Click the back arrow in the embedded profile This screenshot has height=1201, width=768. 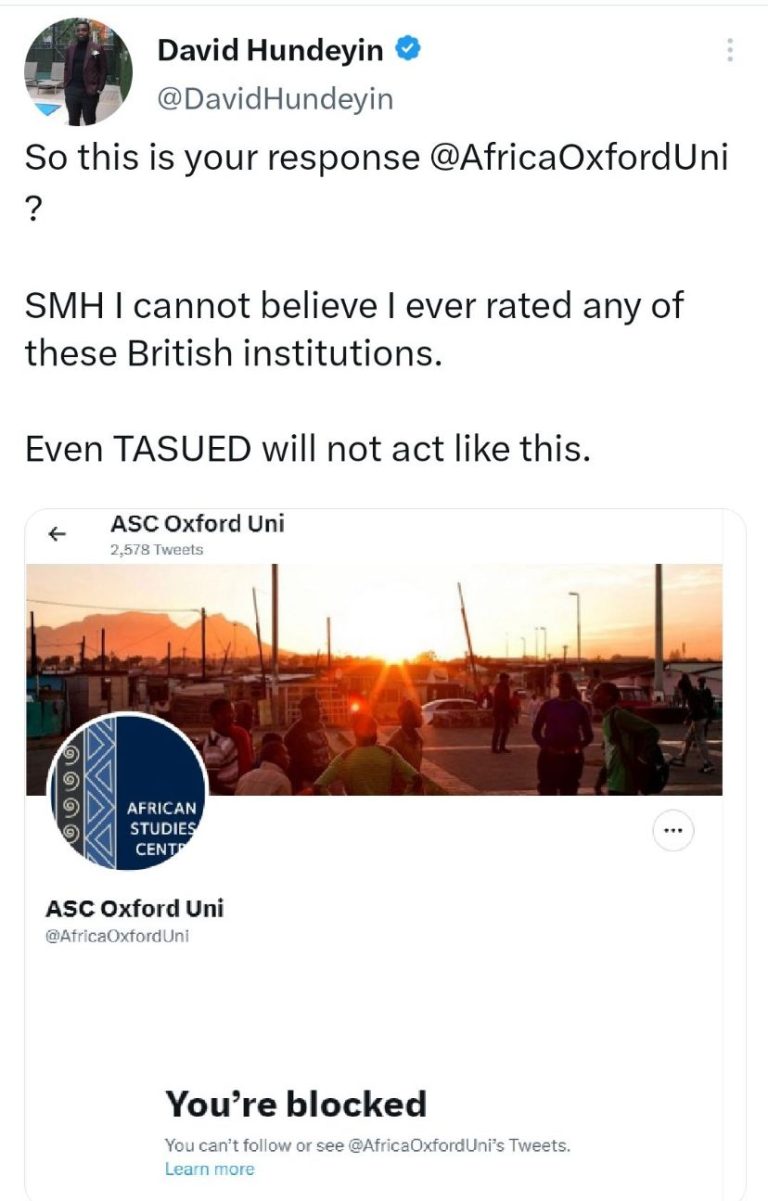click(57, 534)
